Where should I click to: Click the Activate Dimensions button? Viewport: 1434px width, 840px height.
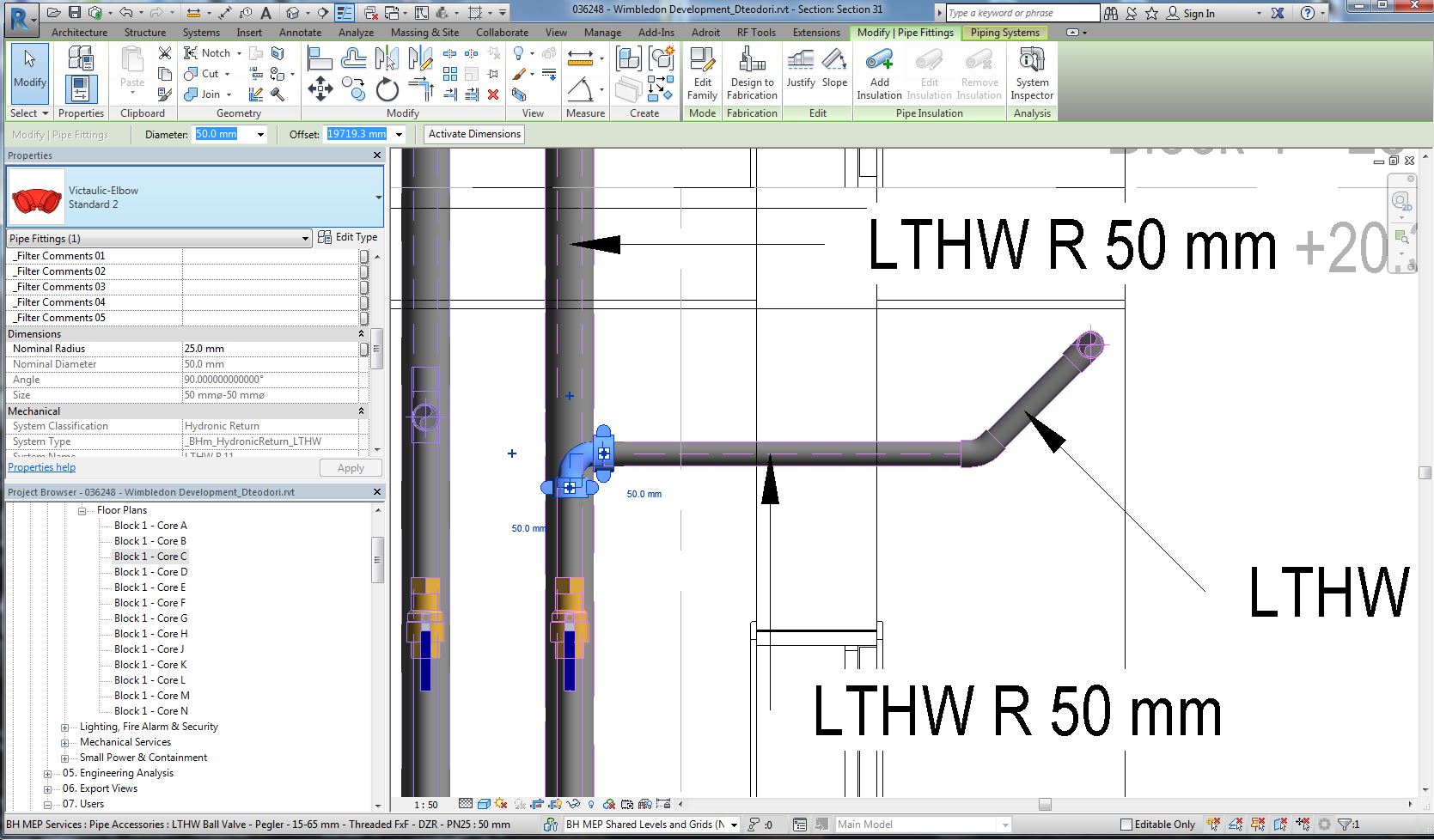(474, 134)
